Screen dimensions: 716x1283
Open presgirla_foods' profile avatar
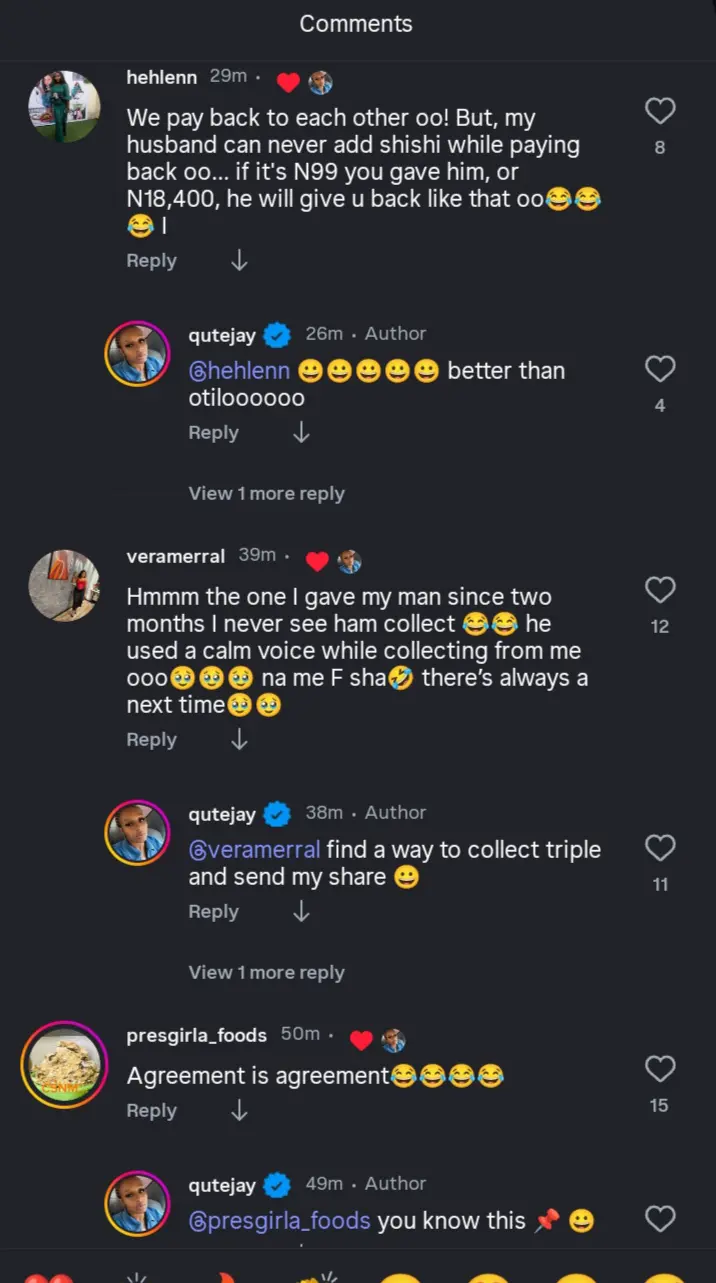(64, 1065)
